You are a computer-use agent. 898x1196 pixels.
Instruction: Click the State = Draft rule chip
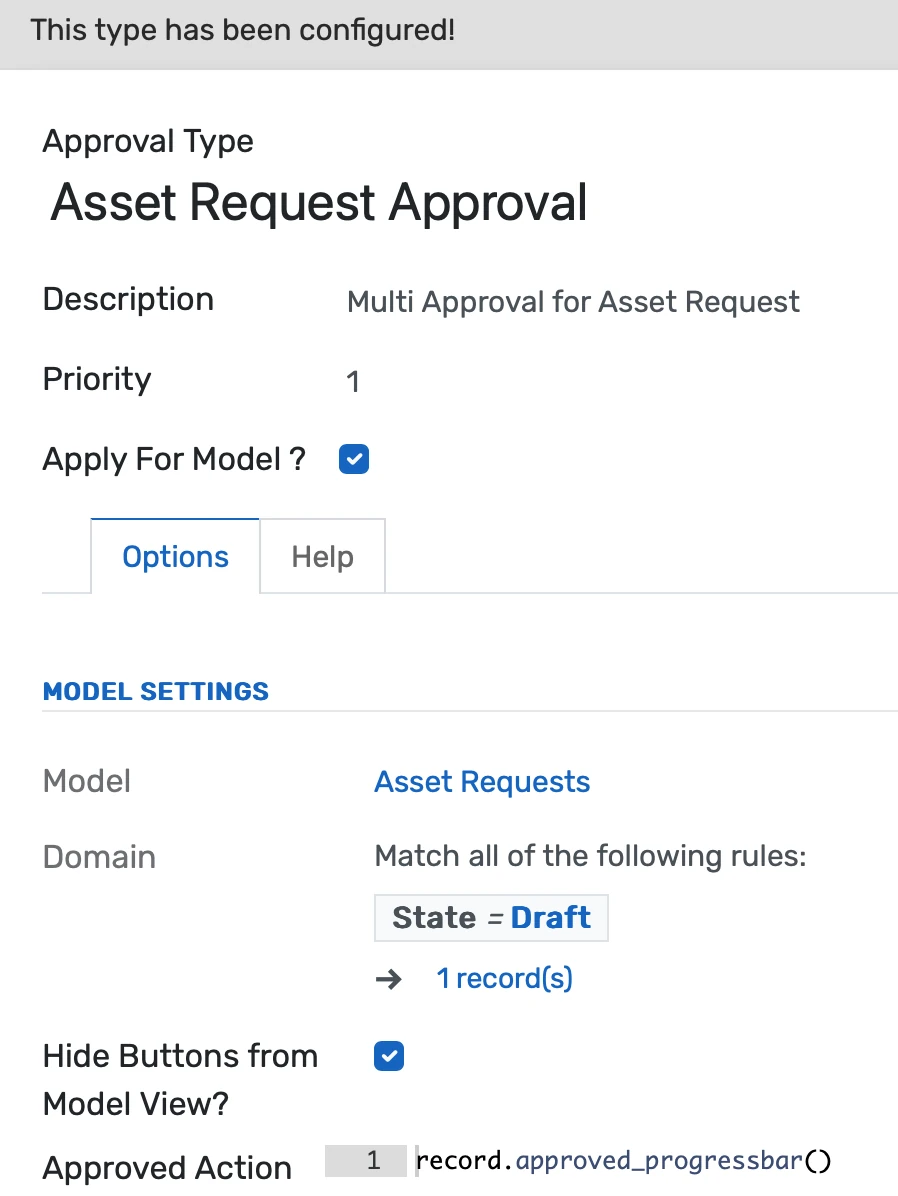[x=491, y=917]
